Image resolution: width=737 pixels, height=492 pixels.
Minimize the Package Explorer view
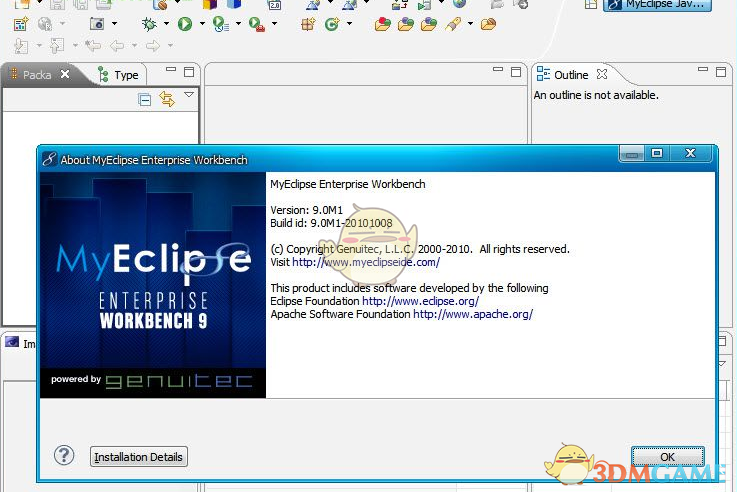click(x=171, y=70)
